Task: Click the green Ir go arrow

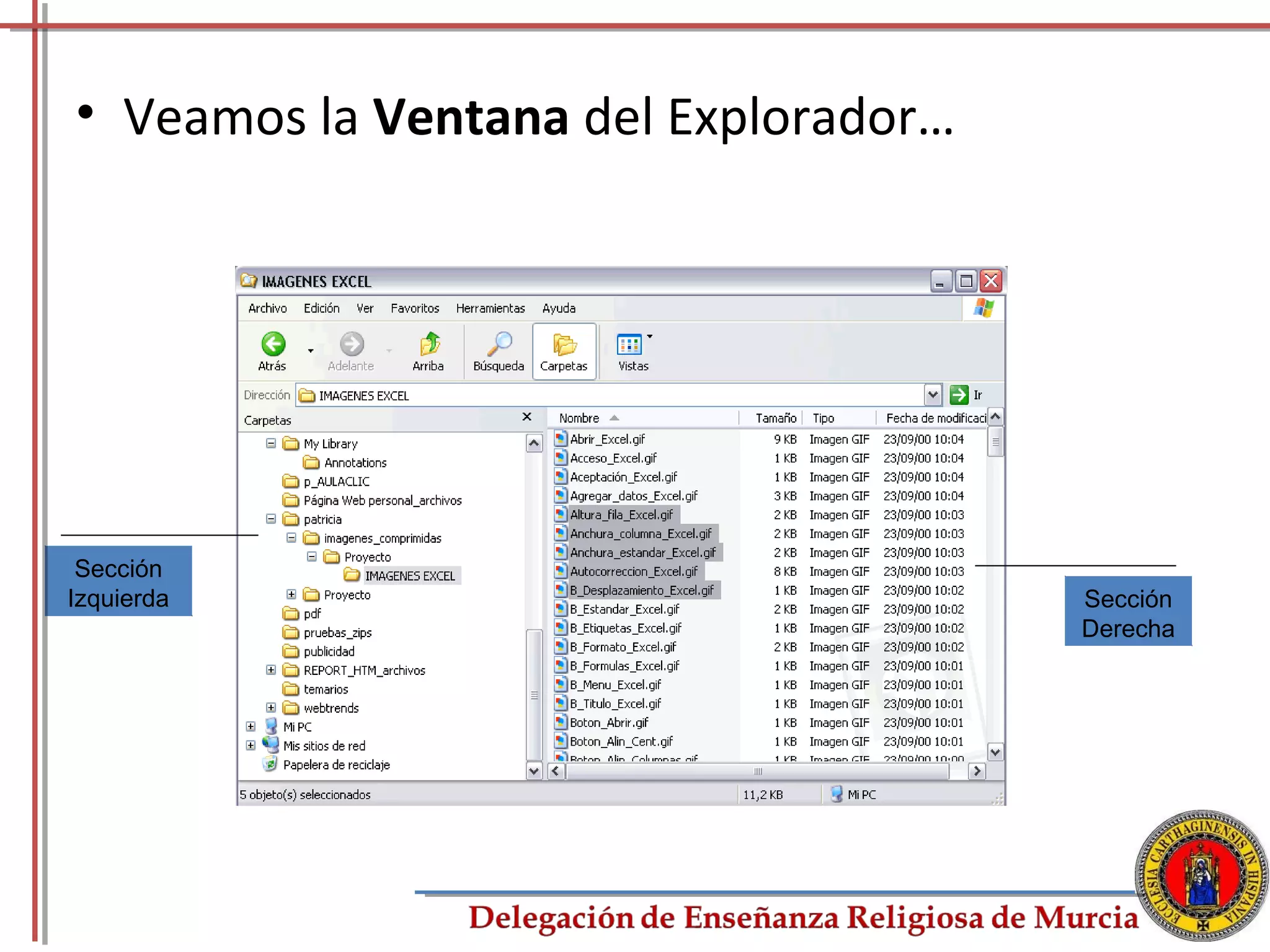Action: [959, 395]
